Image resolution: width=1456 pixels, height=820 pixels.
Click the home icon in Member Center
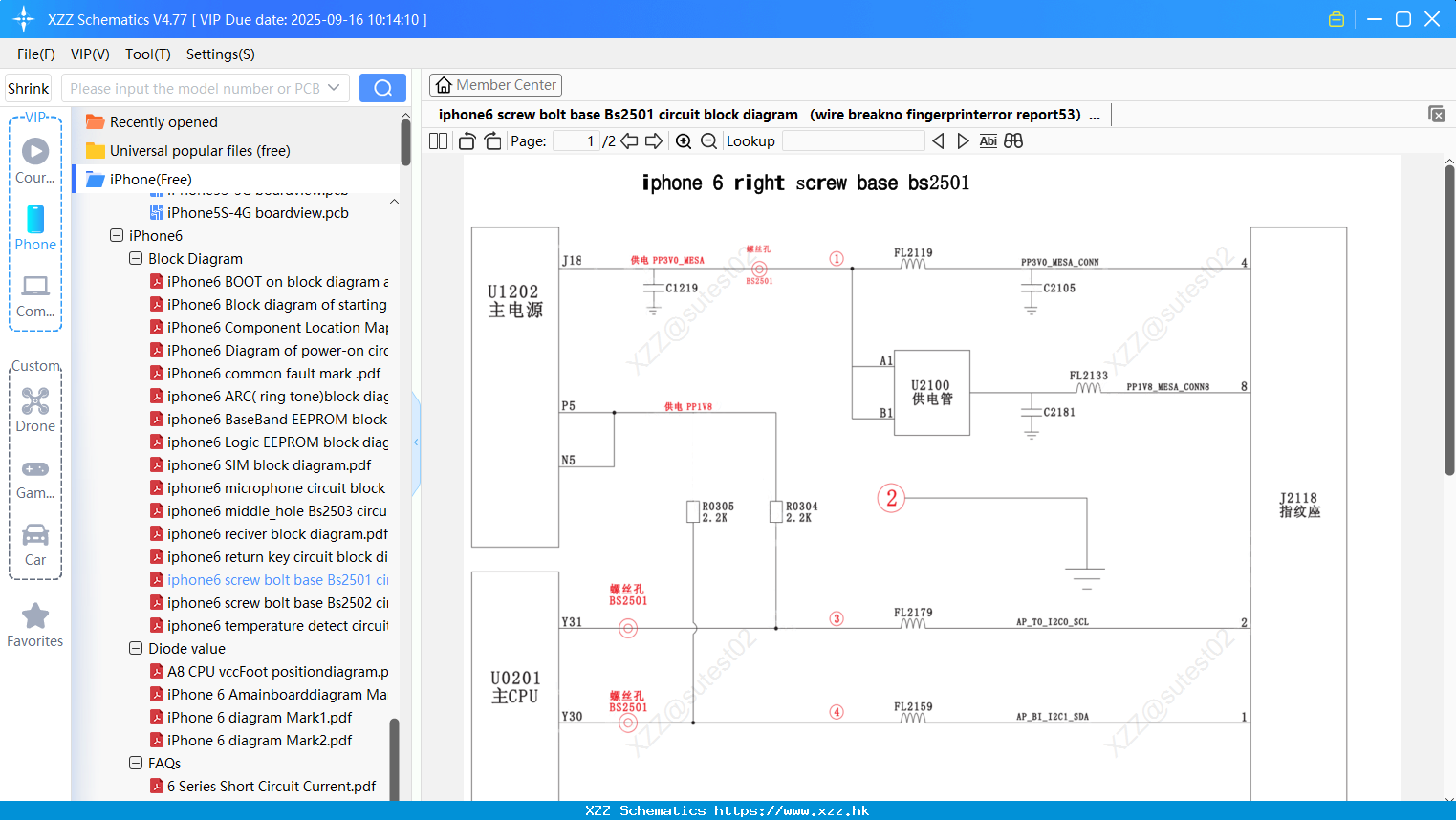click(x=444, y=85)
